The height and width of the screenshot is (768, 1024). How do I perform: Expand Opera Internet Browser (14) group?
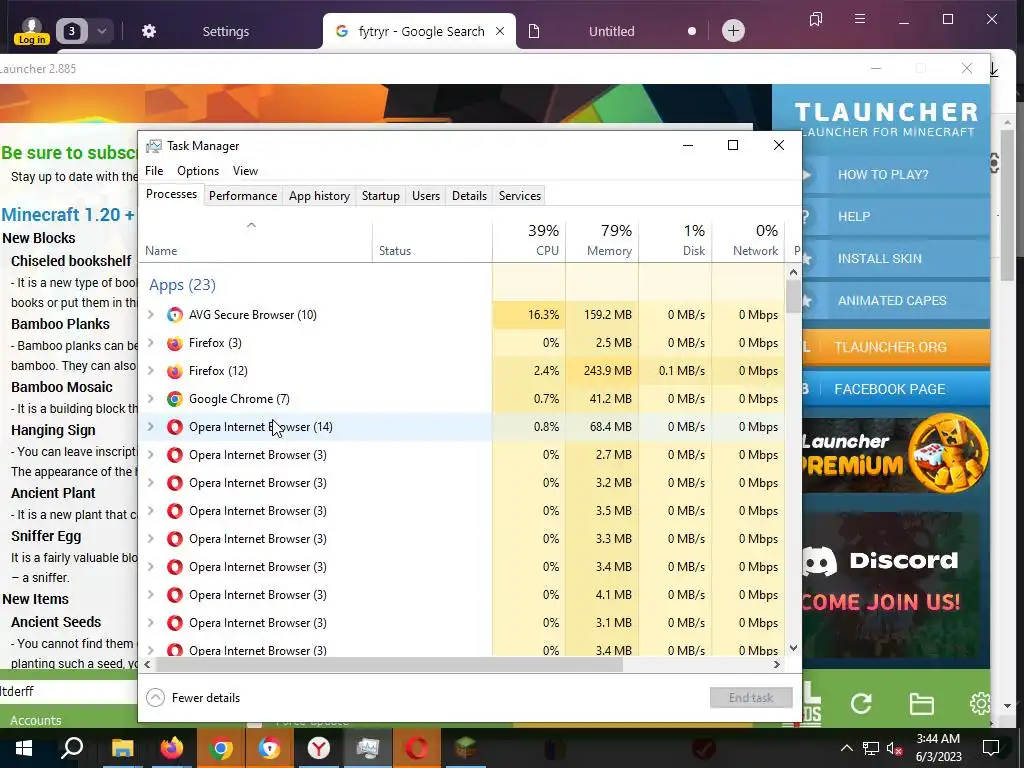151,427
